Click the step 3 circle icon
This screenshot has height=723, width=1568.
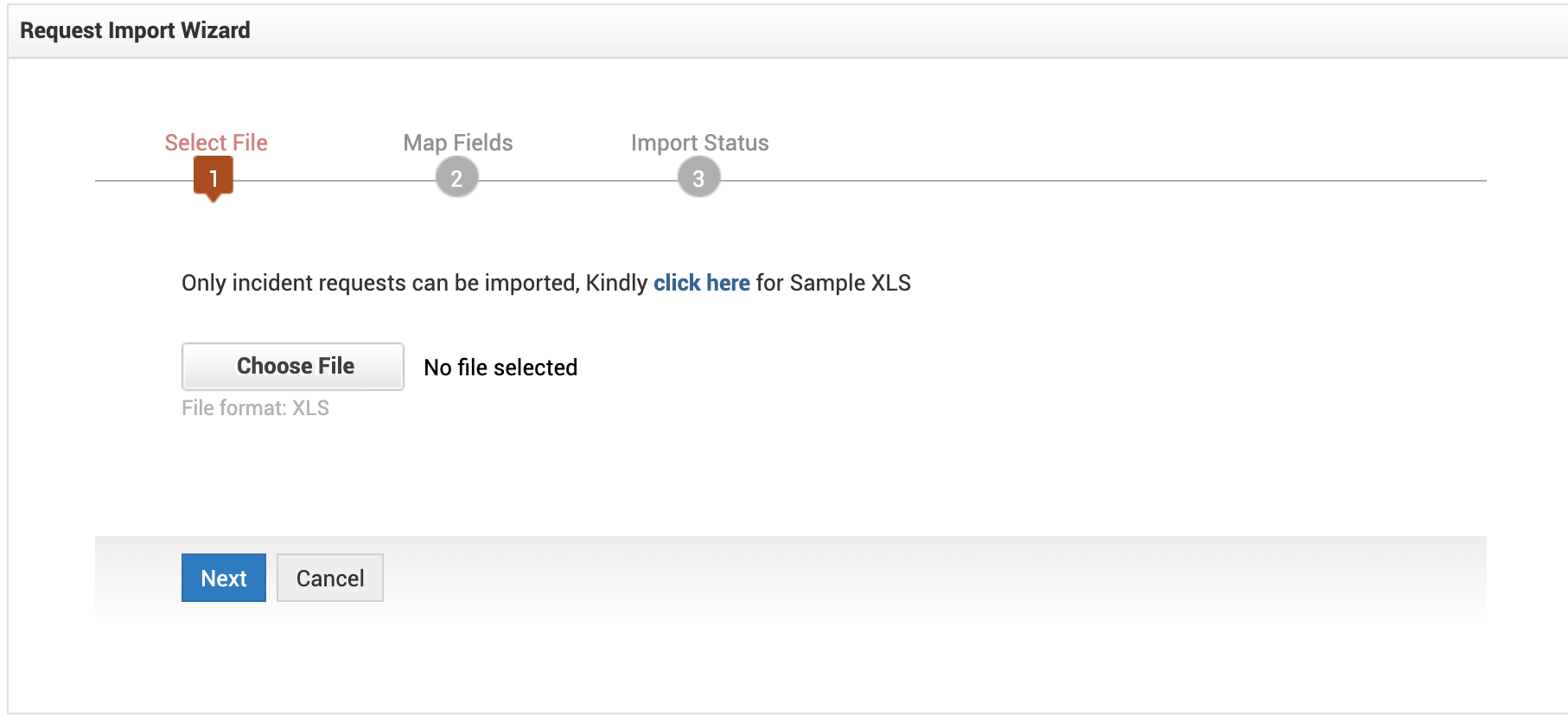pos(698,178)
